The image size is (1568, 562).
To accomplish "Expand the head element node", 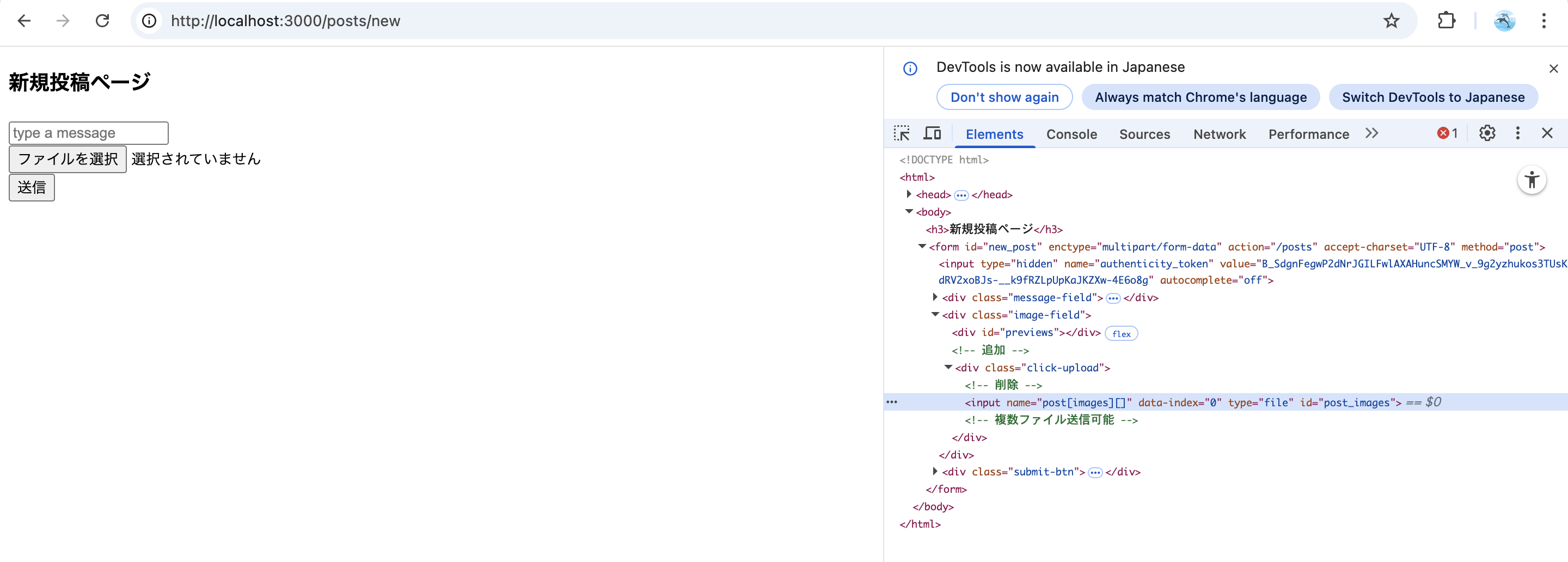I will (x=909, y=194).
